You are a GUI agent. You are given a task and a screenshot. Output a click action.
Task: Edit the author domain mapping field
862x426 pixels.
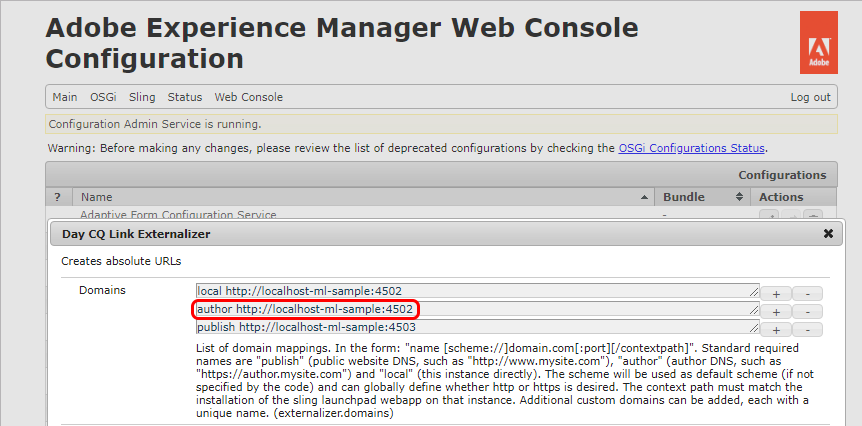pos(477,309)
